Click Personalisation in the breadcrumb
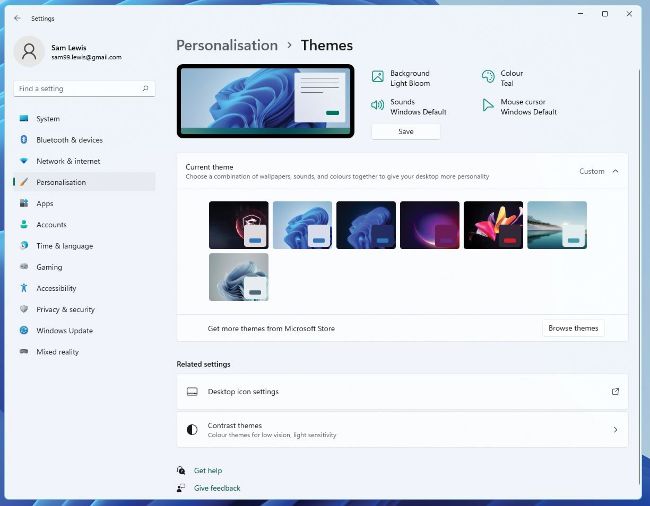650x506 pixels. click(227, 45)
